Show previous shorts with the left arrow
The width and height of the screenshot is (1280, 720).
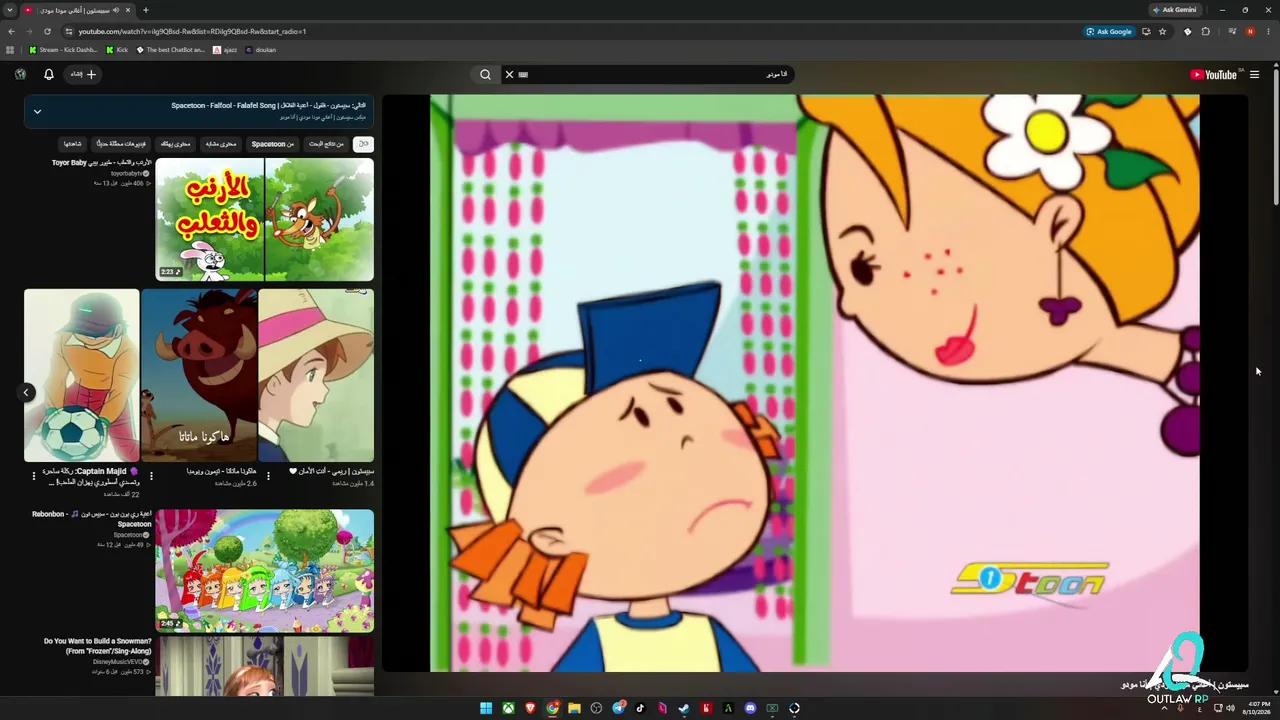click(x=27, y=392)
